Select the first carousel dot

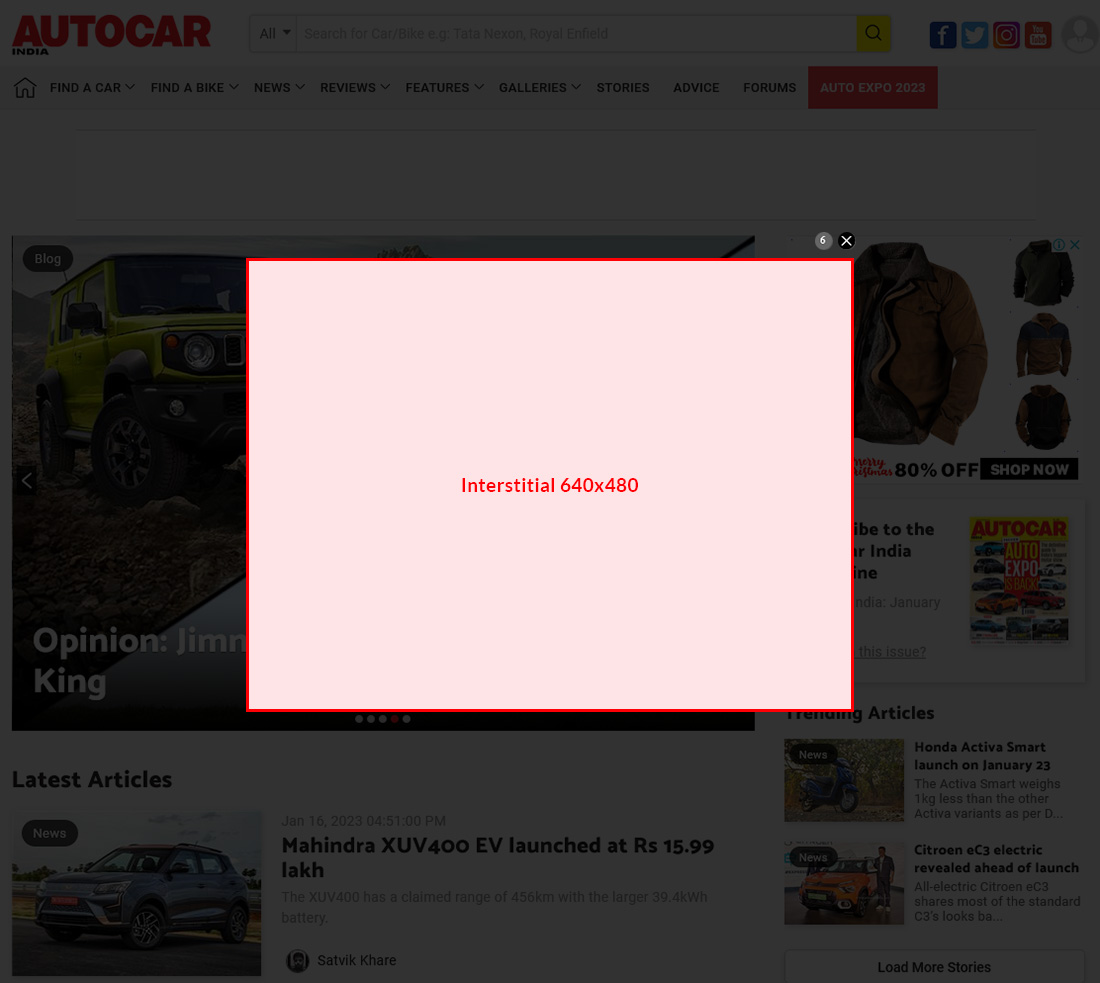pos(359,718)
